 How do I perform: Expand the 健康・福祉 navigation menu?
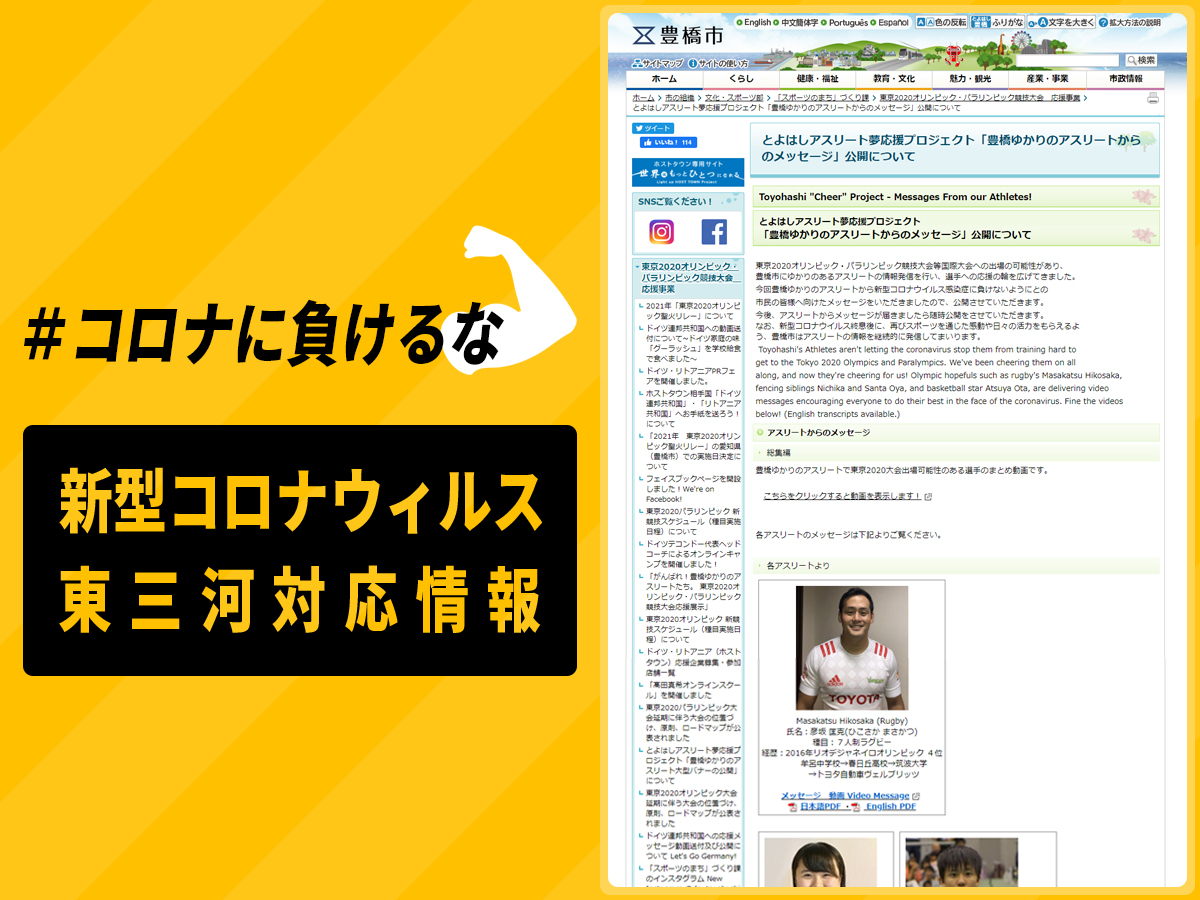click(818, 79)
